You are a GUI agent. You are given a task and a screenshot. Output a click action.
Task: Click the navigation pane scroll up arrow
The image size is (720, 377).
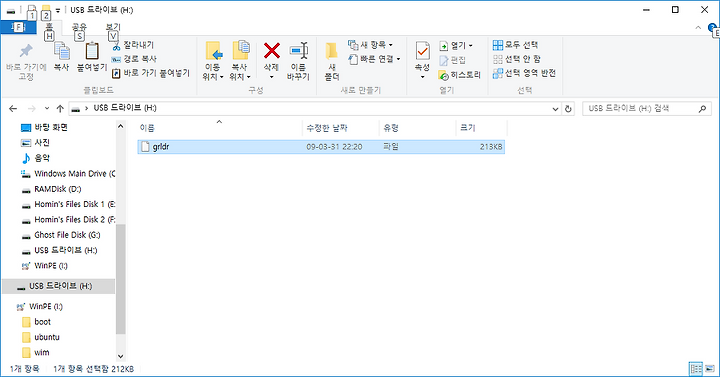point(120,126)
